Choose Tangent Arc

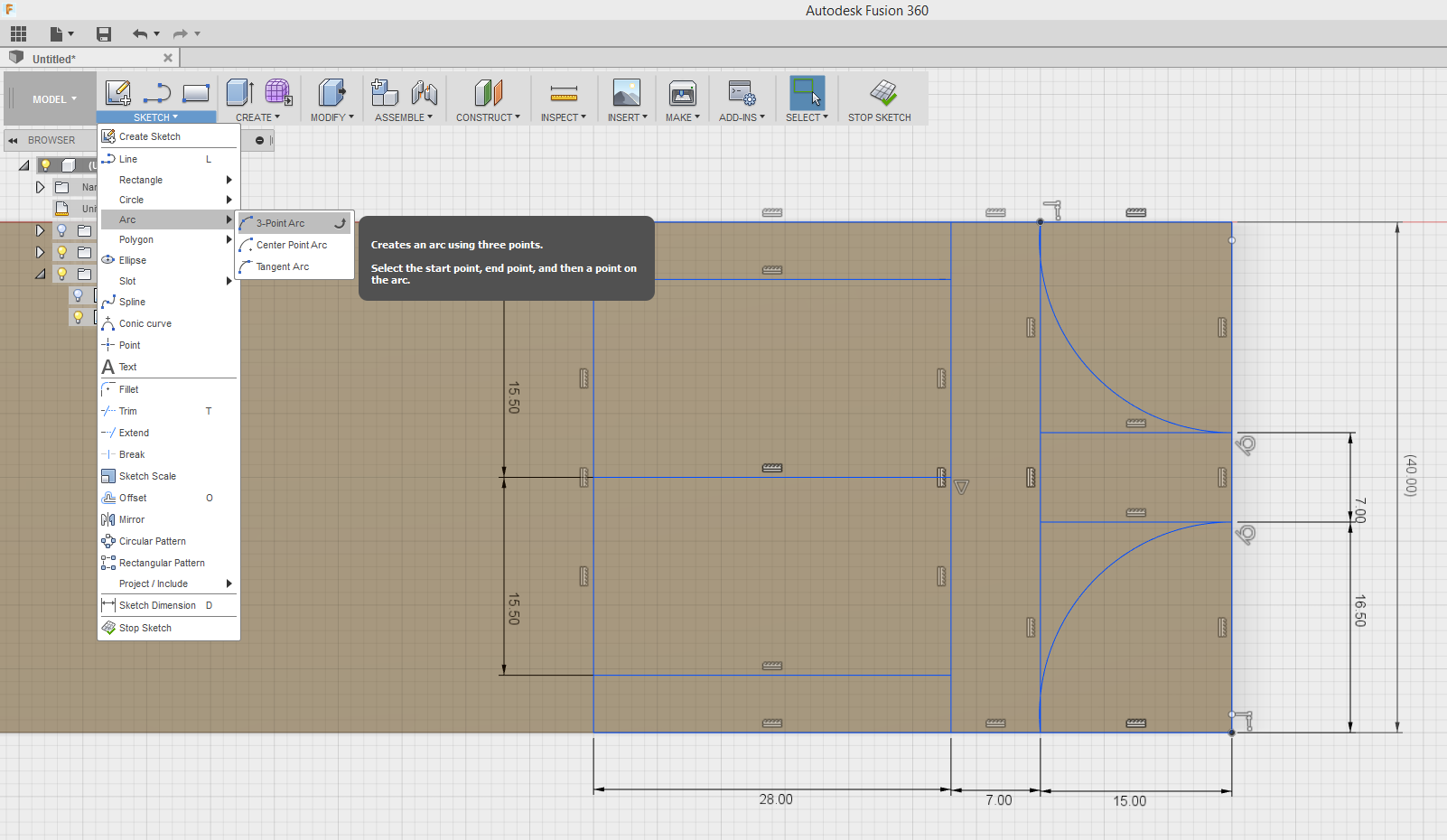click(294, 266)
